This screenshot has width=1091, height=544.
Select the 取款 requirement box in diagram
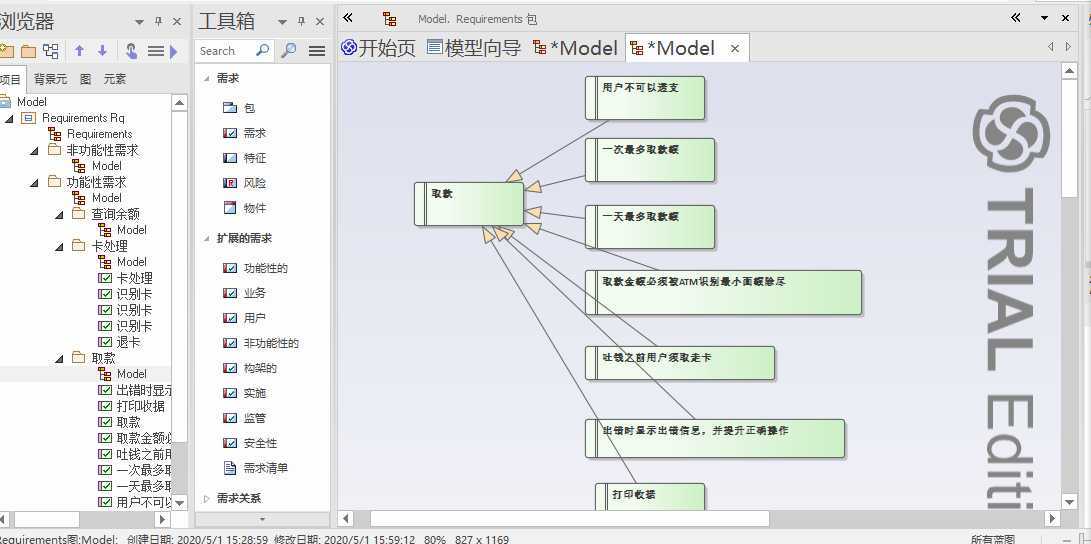tap(468, 204)
